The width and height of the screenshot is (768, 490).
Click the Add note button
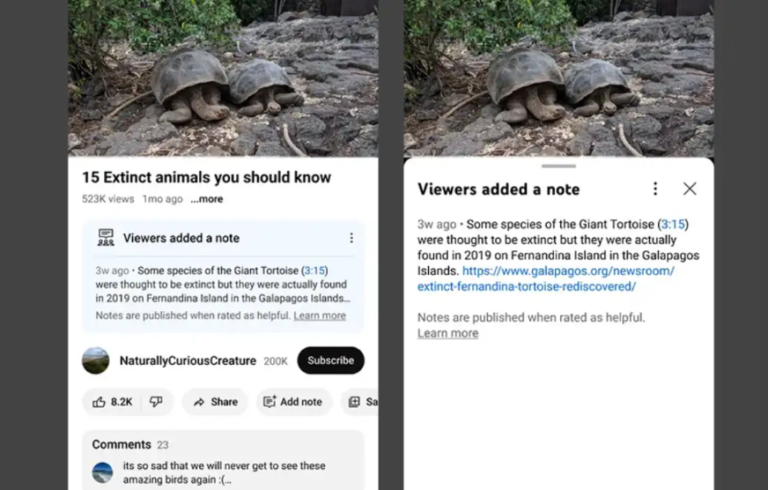(292, 402)
